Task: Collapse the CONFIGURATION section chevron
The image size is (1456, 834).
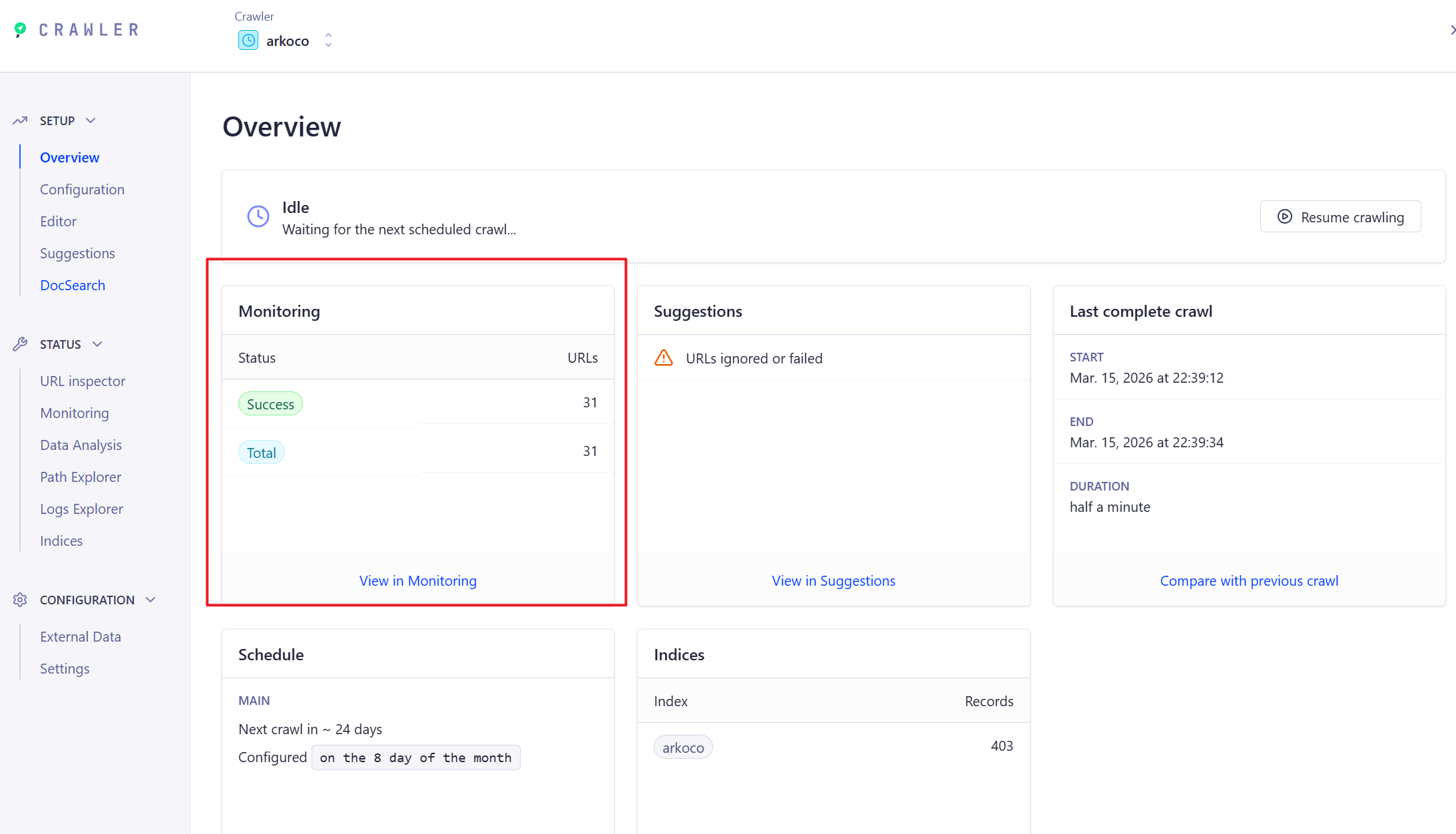Action: pyautogui.click(x=150, y=600)
